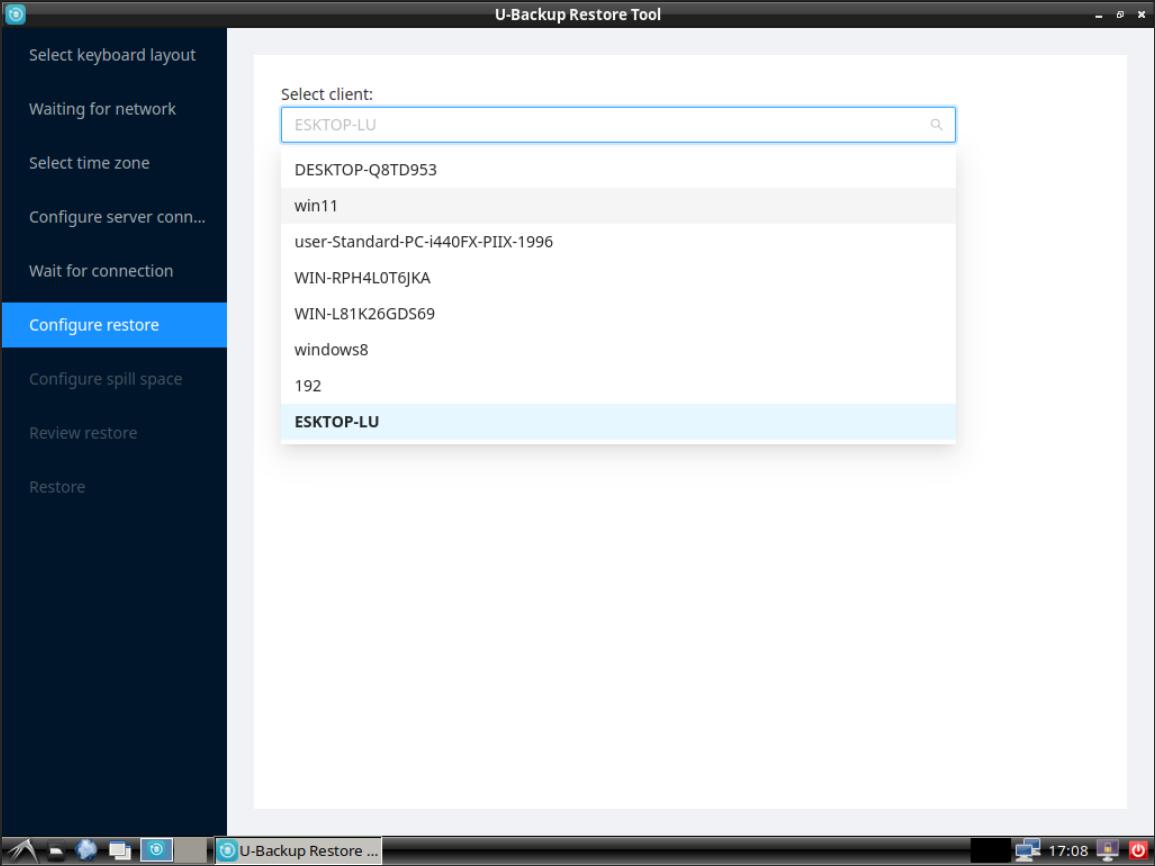Click the U-Backup Restore taskbar window button
Image resolution: width=1155 pixels, height=866 pixels.
pos(298,850)
